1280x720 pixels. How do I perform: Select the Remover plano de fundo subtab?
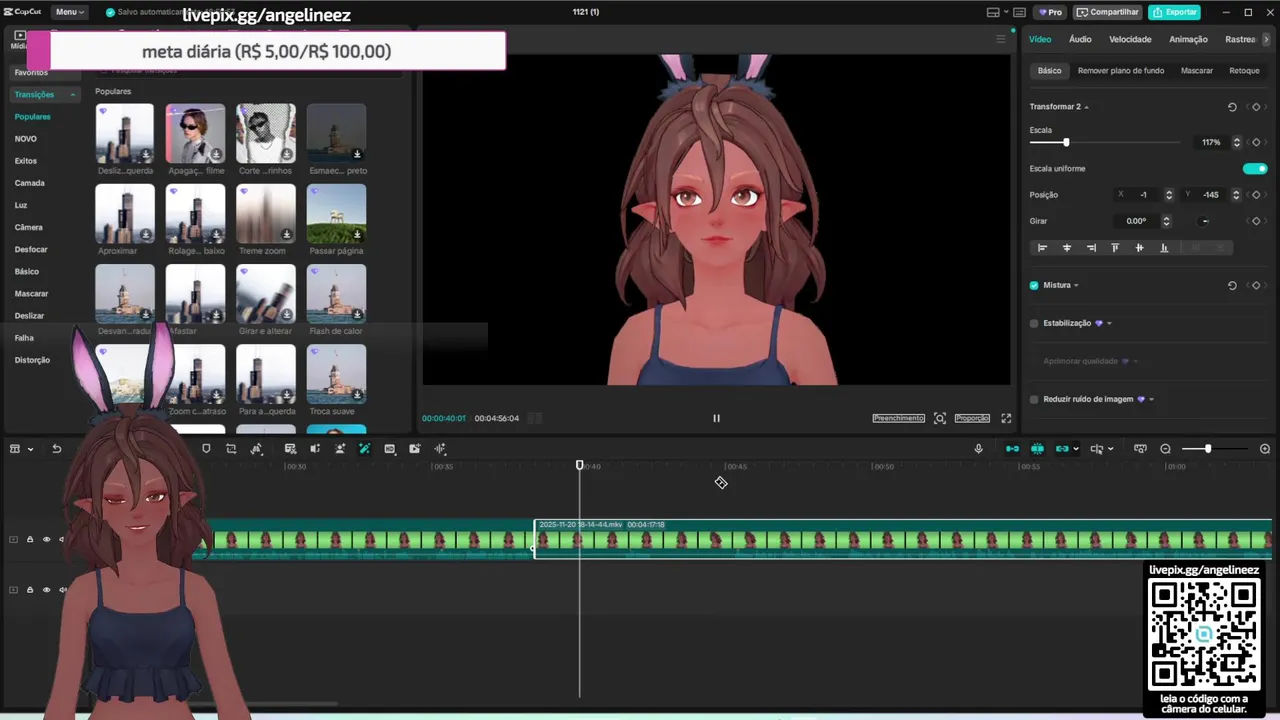[x=1120, y=71]
